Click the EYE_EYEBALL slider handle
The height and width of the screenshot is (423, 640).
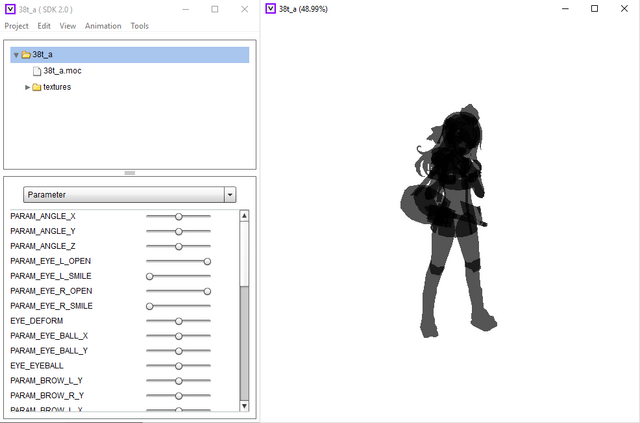tap(178, 366)
